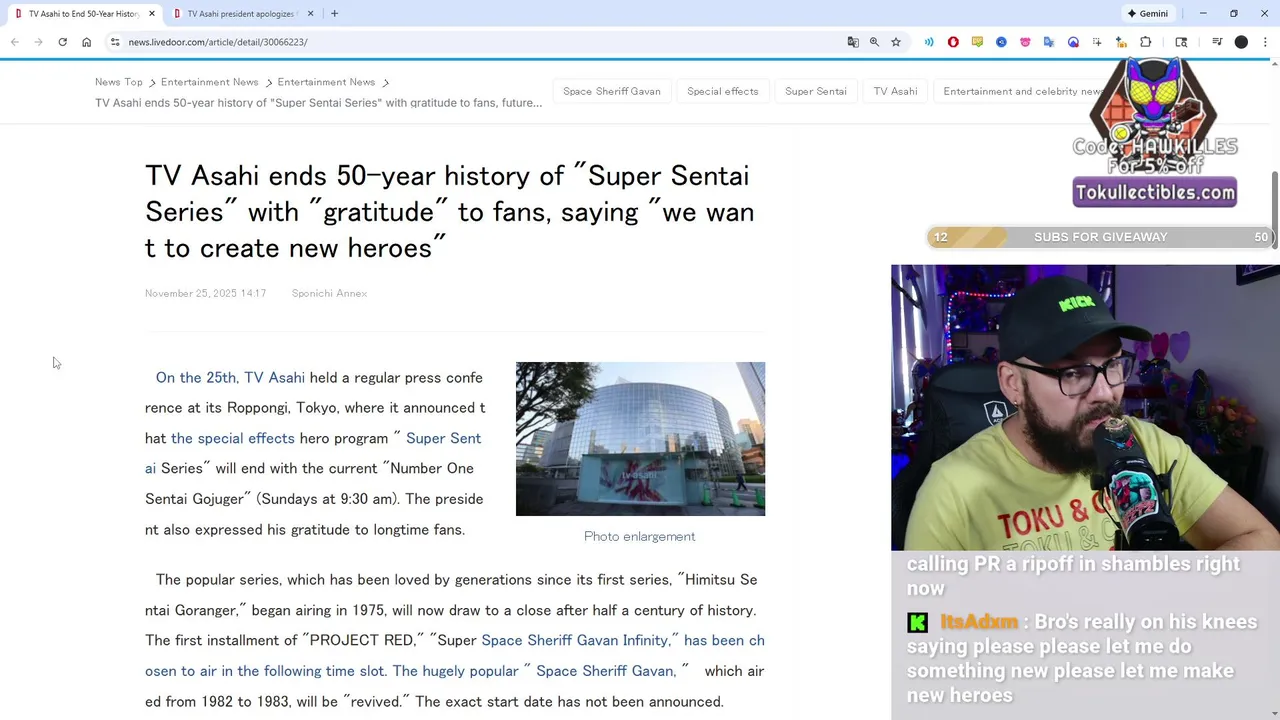1280x720 pixels.
Task: Open the dotted-square screenshot capture extension
Action: [1097, 42]
